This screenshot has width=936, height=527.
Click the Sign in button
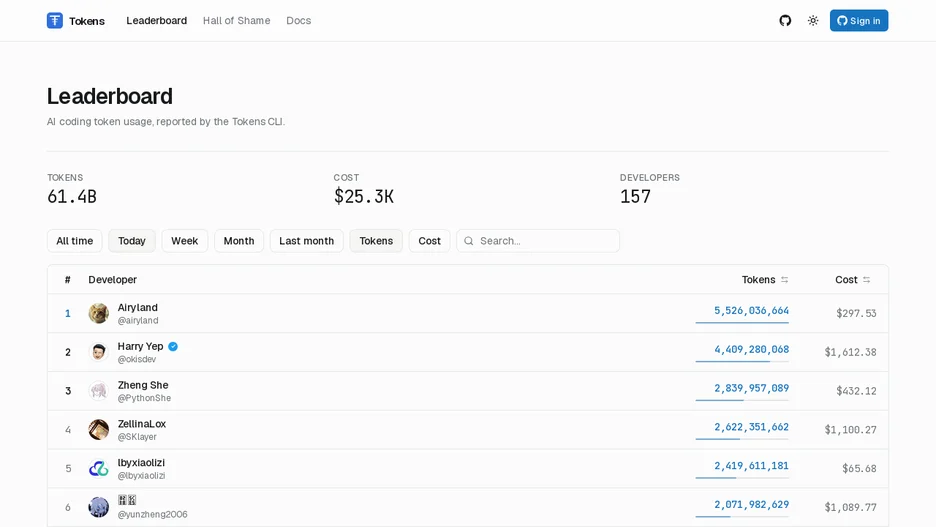tap(858, 20)
